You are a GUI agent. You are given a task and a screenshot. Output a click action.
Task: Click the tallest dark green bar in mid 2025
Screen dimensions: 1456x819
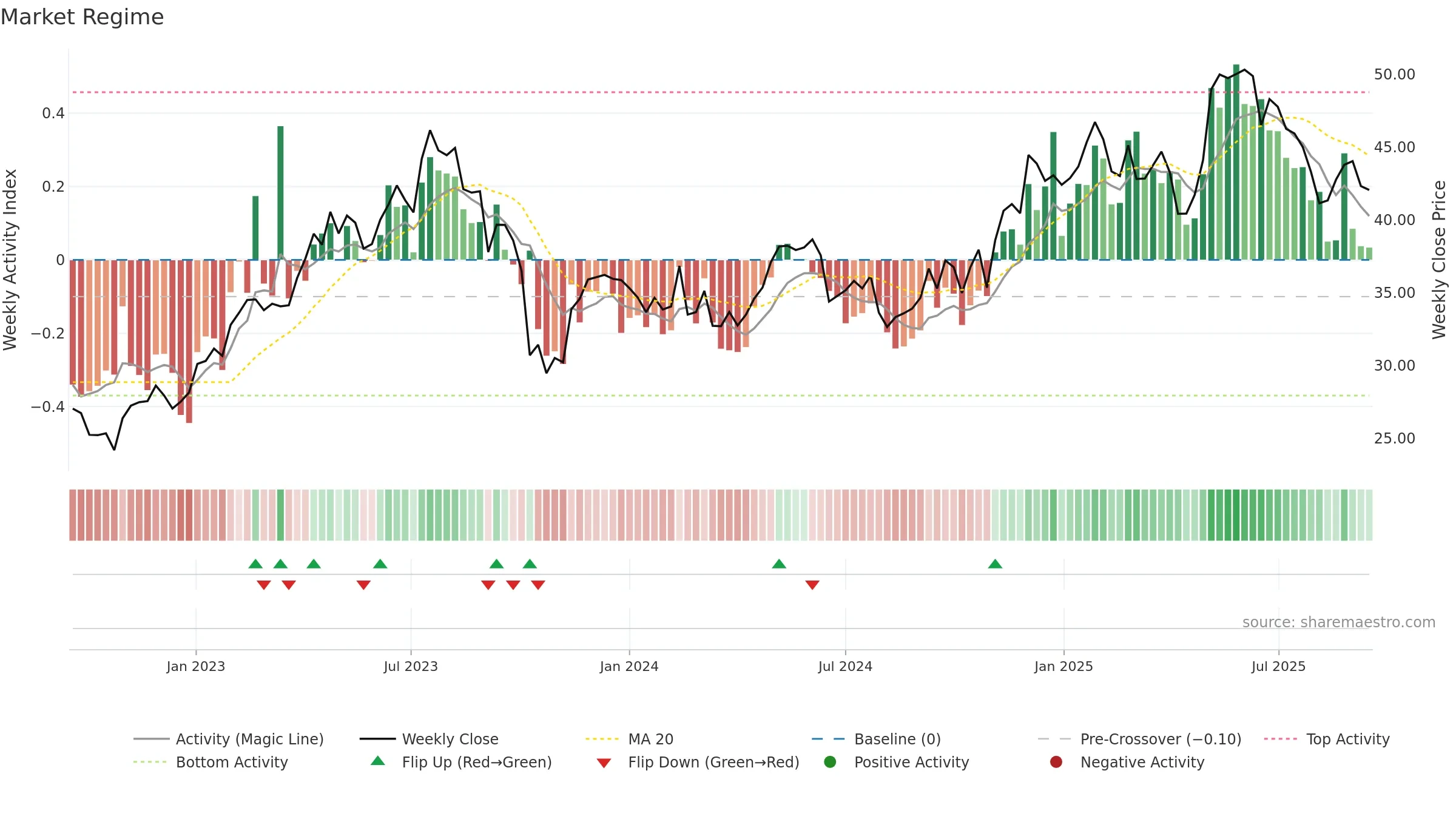[1236, 162]
